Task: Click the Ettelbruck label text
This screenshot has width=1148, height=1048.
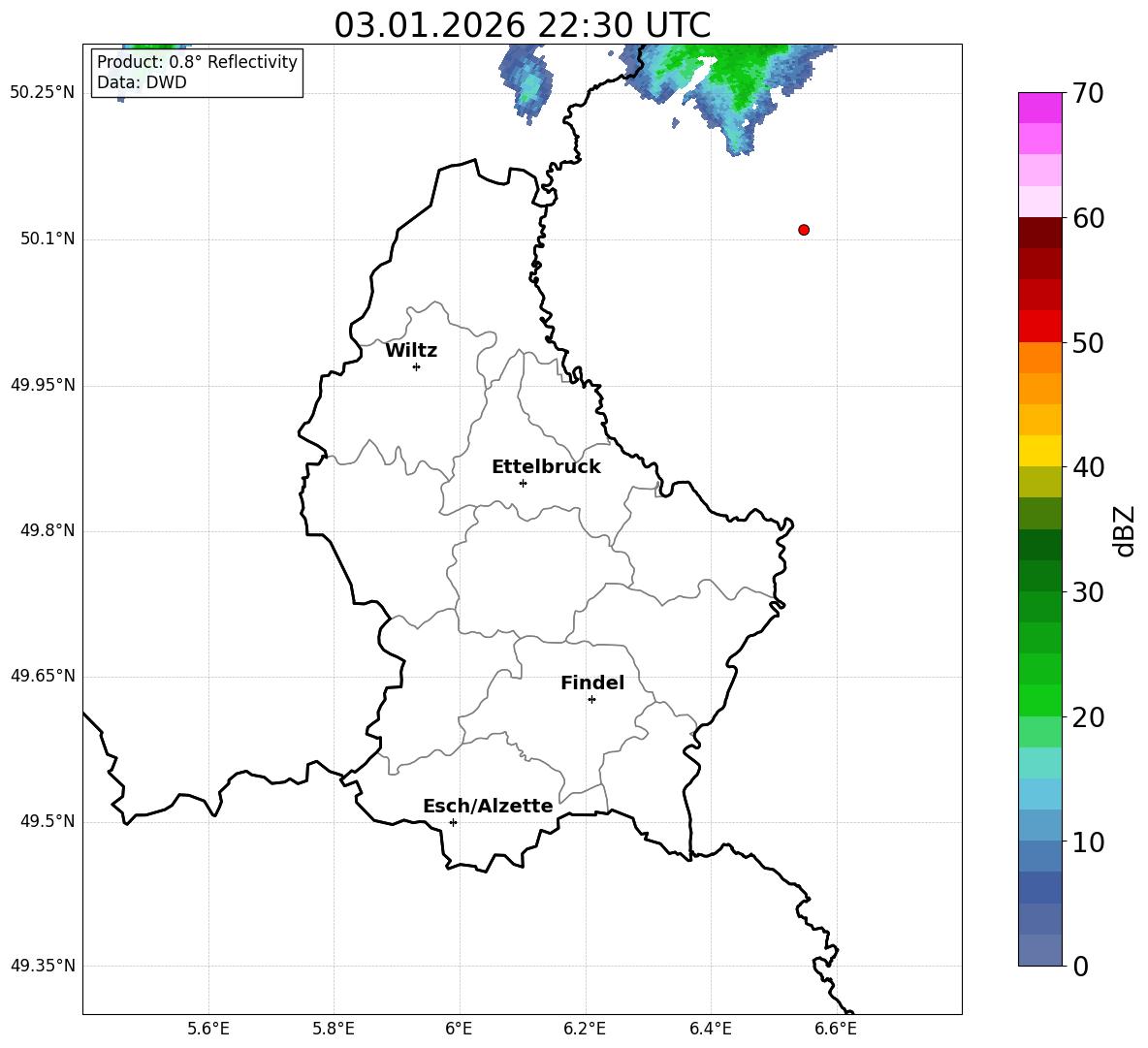Action: (x=546, y=467)
